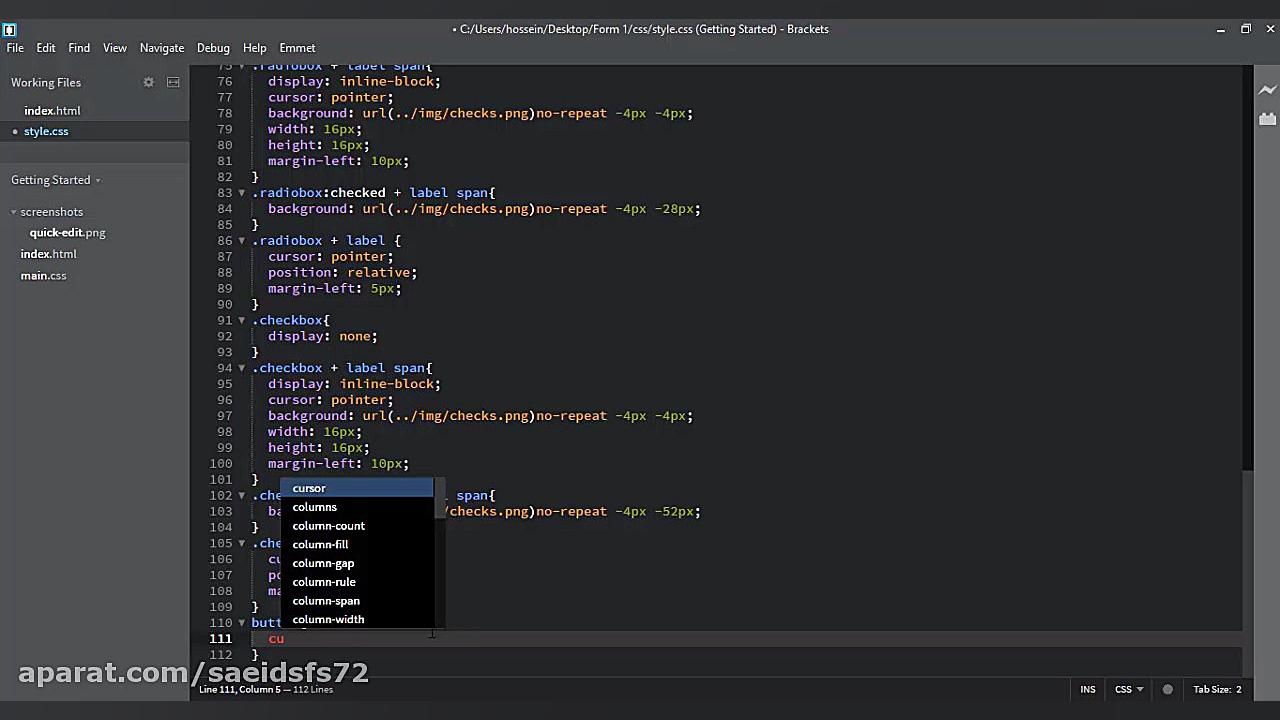Screen dimensions: 1280x720
Task: Click the 'cu' text on line 111
Action: click(x=276, y=639)
